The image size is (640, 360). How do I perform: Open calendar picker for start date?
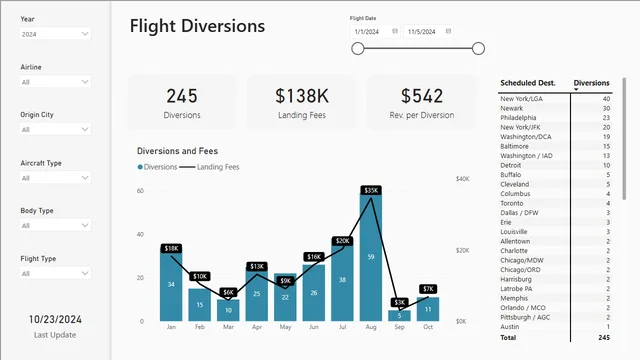tap(395, 31)
